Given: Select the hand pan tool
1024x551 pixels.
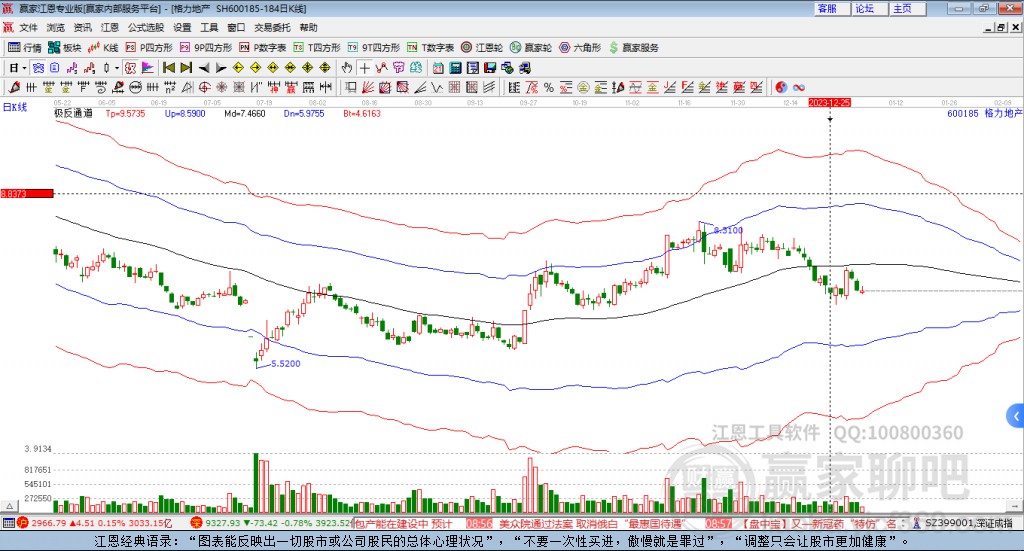Looking at the screenshot, I should click(x=347, y=68).
